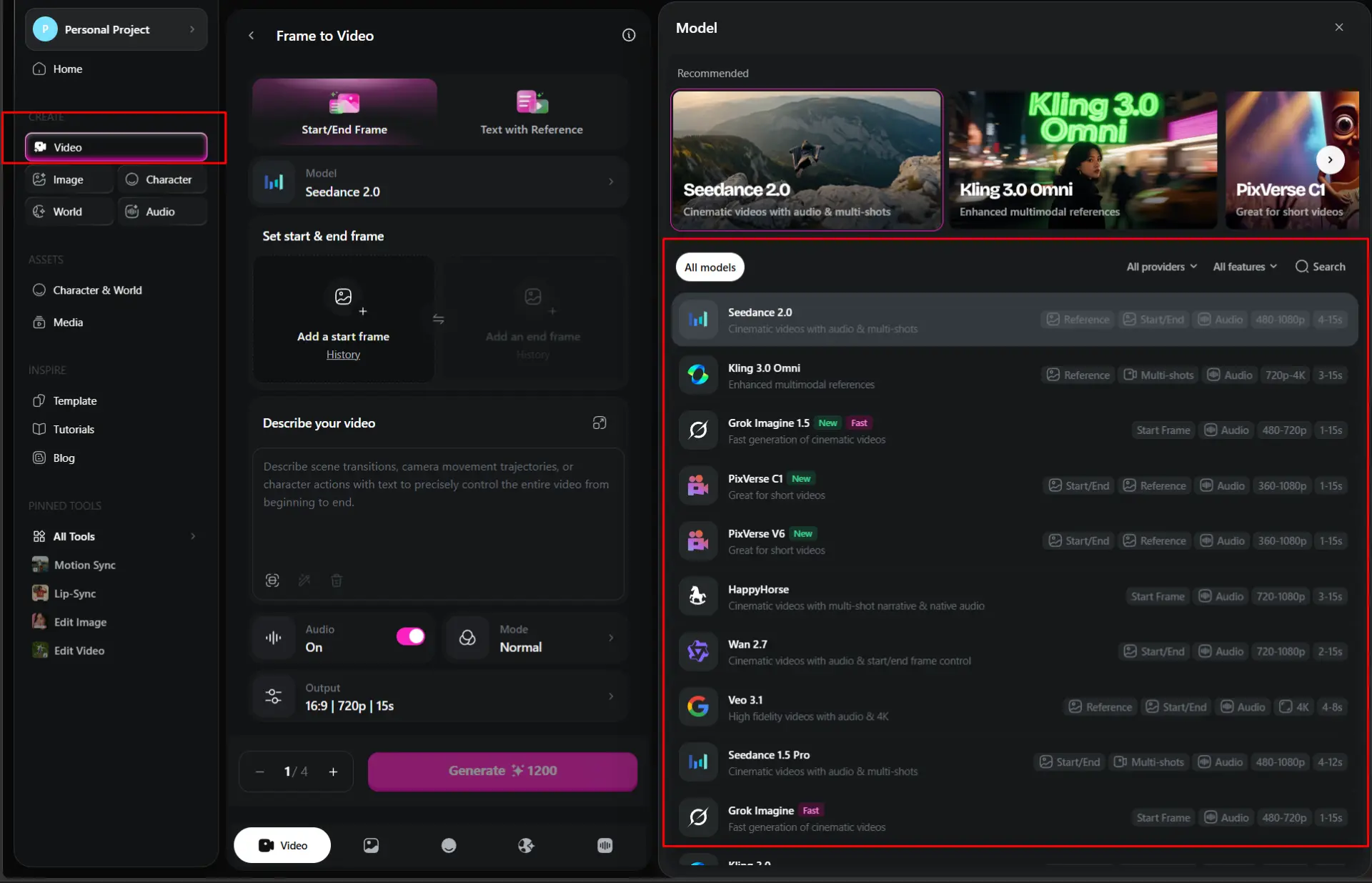Expand All Tools in sidebar
The height and width of the screenshot is (883, 1372).
click(x=116, y=536)
